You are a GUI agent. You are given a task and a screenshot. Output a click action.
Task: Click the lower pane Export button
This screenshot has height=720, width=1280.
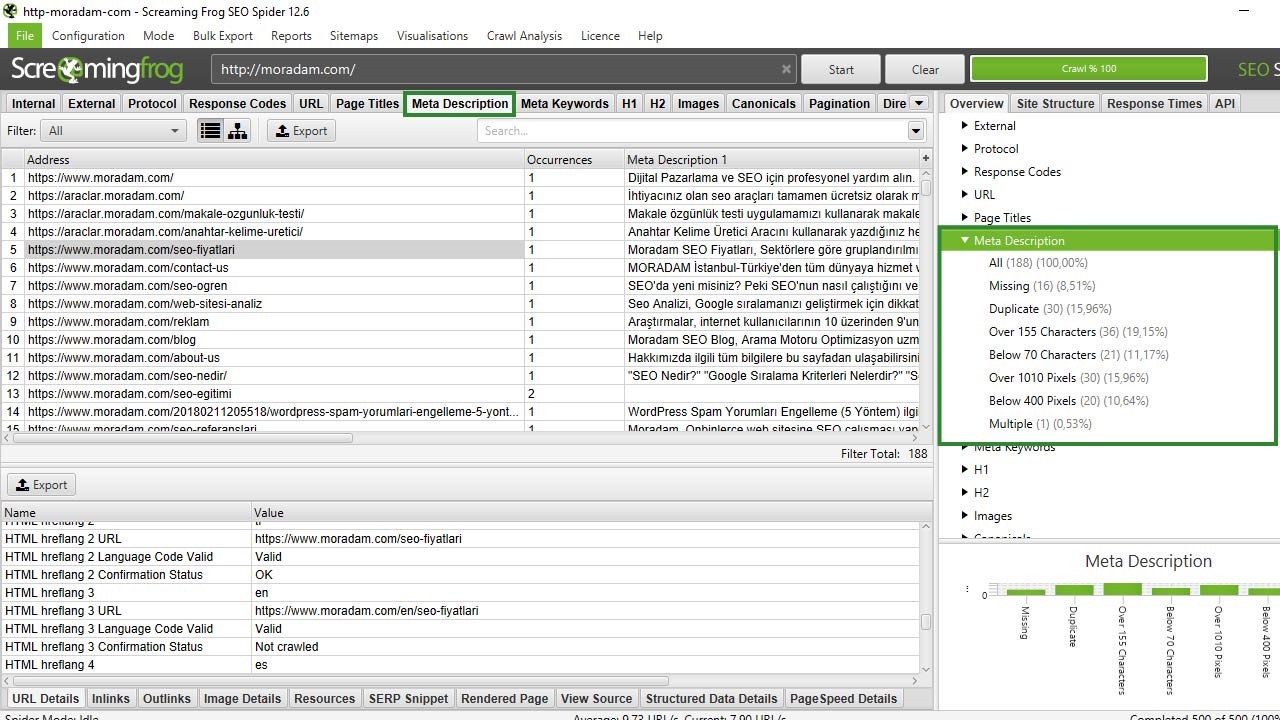pos(41,485)
